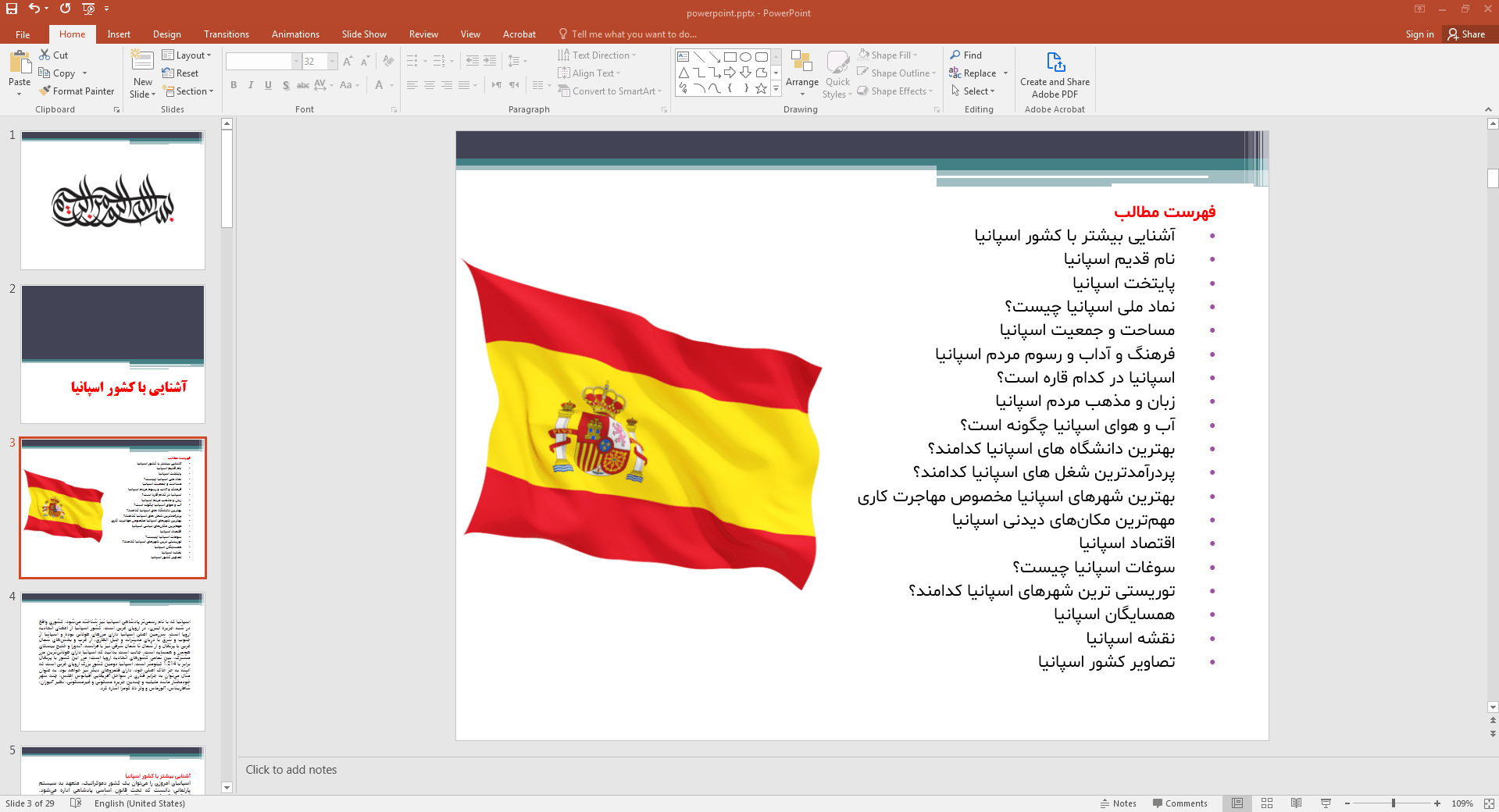Click the Save icon in quick access toolbar
The image size is (1499, 812).
click(x=12, y=9)
